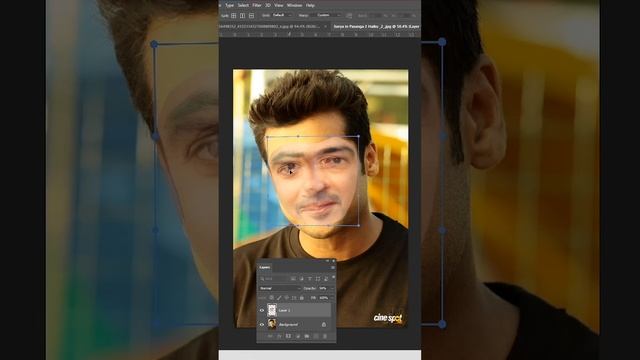Select the Background layer name
640x360 pixels.
coord(289,324)
